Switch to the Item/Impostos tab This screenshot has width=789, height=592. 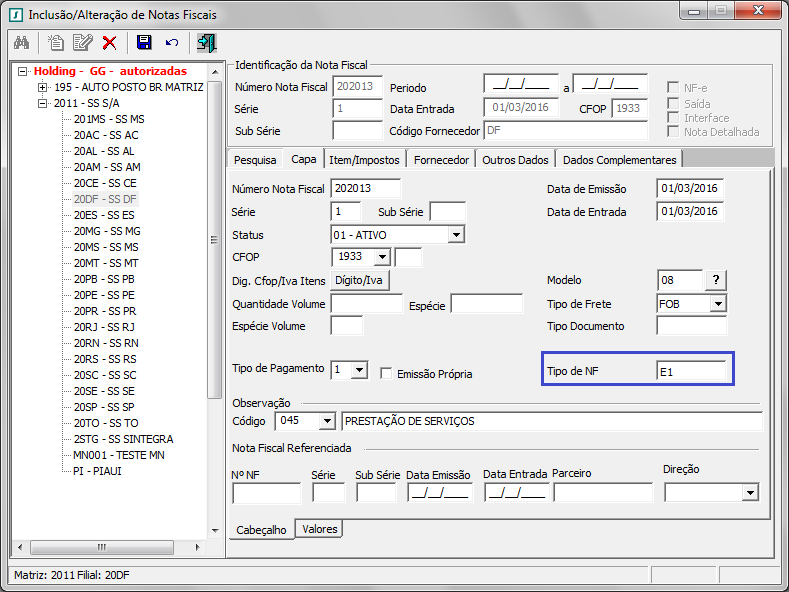364,160
